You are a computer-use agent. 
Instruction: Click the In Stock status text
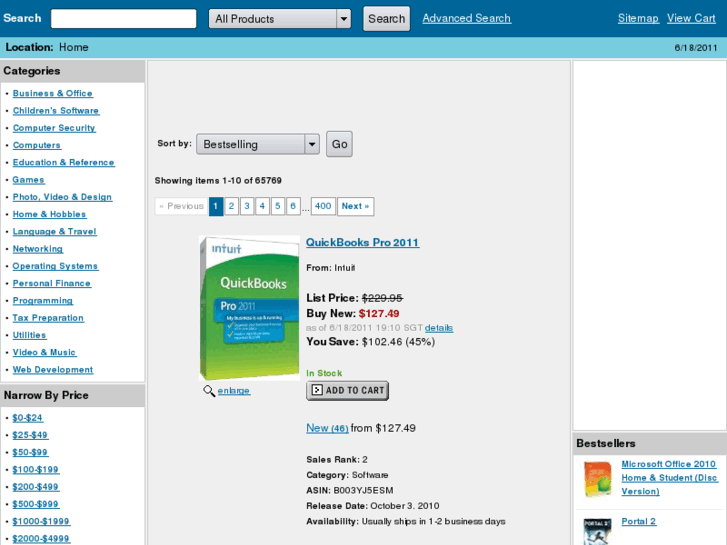[x=324, y=373]
